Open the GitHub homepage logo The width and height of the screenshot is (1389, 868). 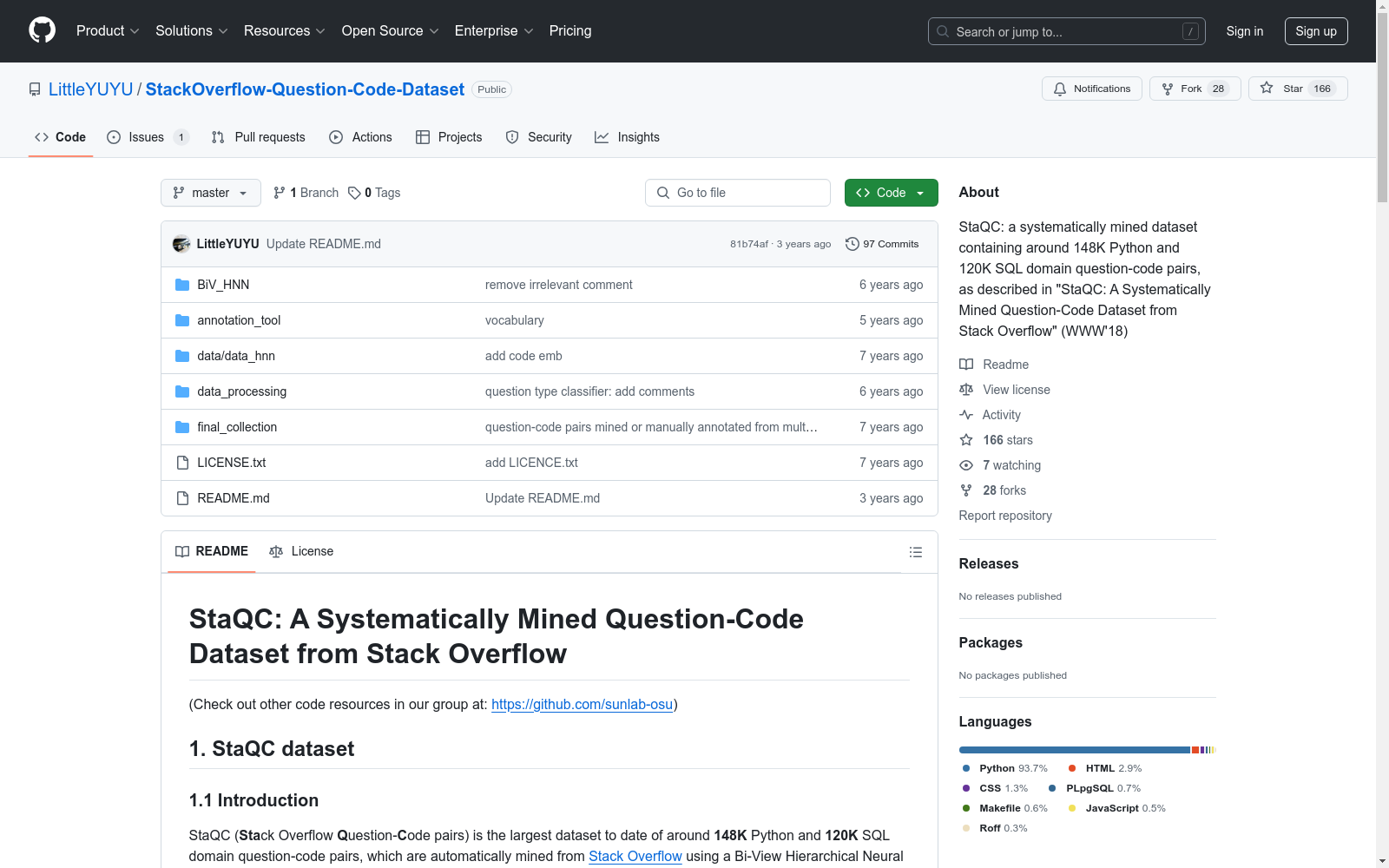[42, 30]
